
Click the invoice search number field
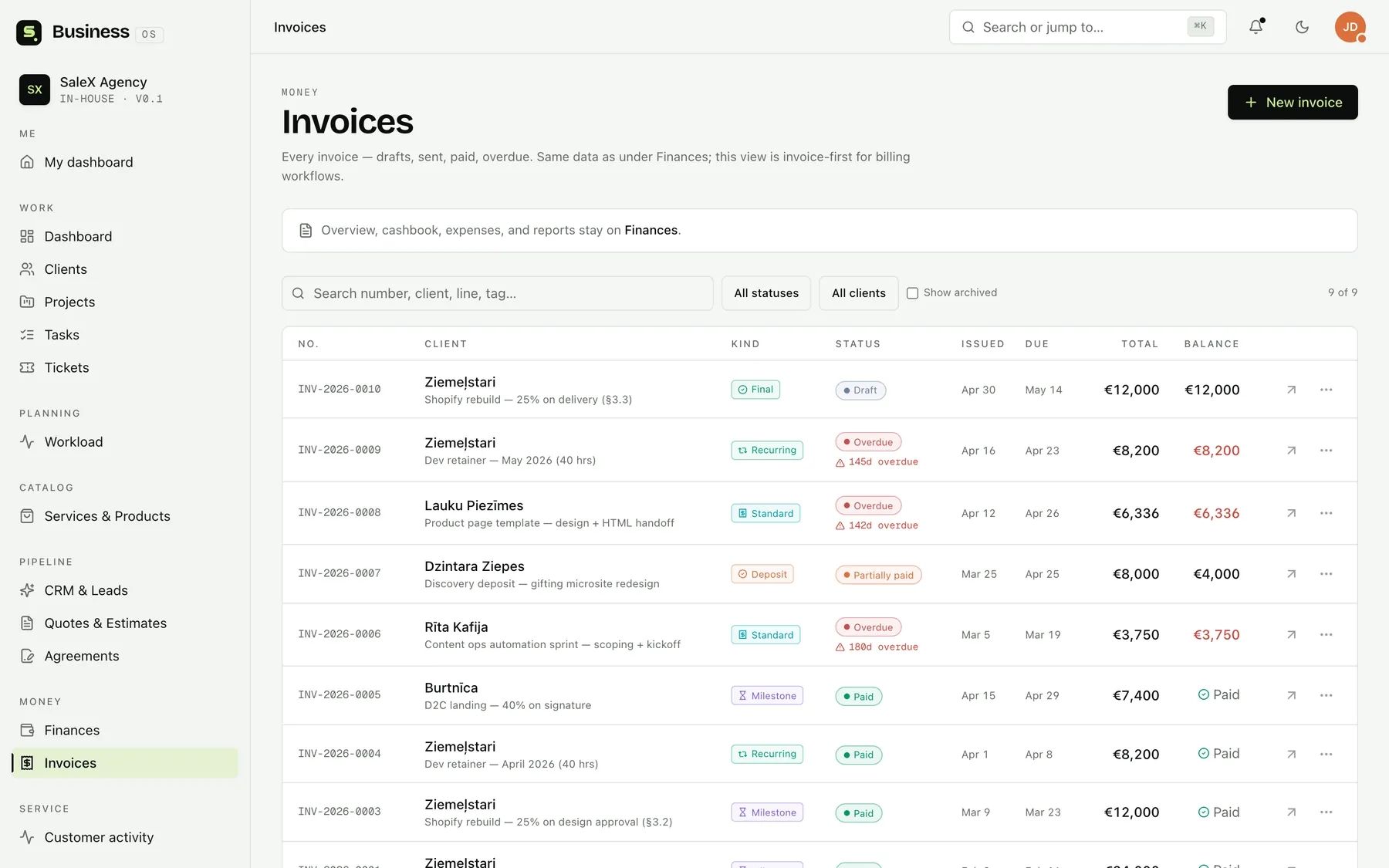pyautogui.click(x=498, y=293)
